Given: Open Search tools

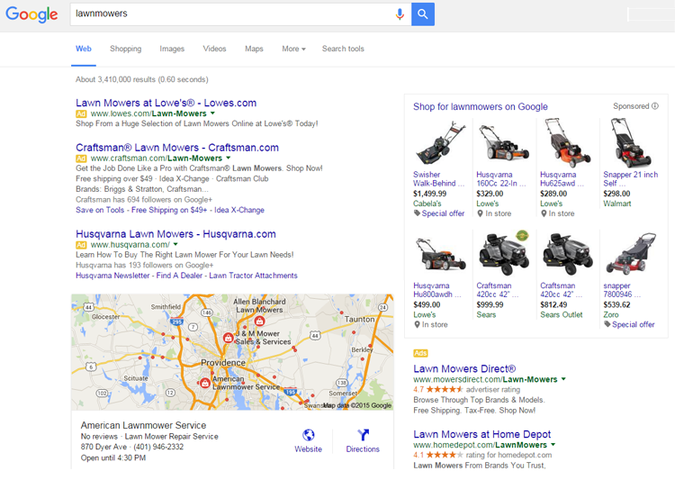Looking at the screenshot, I should point(343,49).
